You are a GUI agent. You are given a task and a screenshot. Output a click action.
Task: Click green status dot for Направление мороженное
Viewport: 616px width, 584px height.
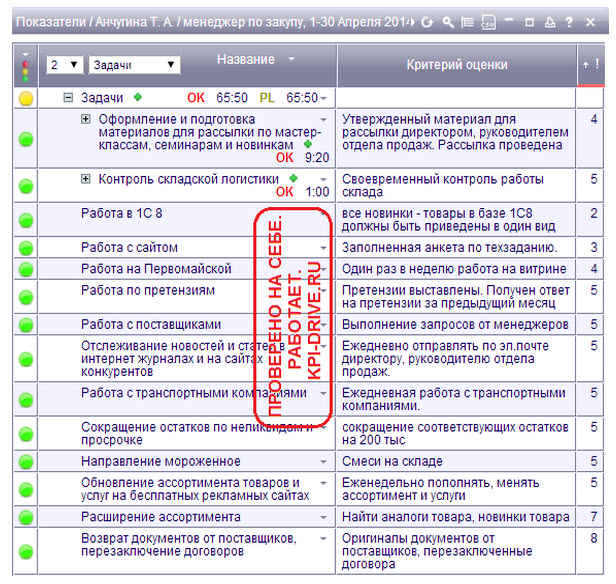26,462
